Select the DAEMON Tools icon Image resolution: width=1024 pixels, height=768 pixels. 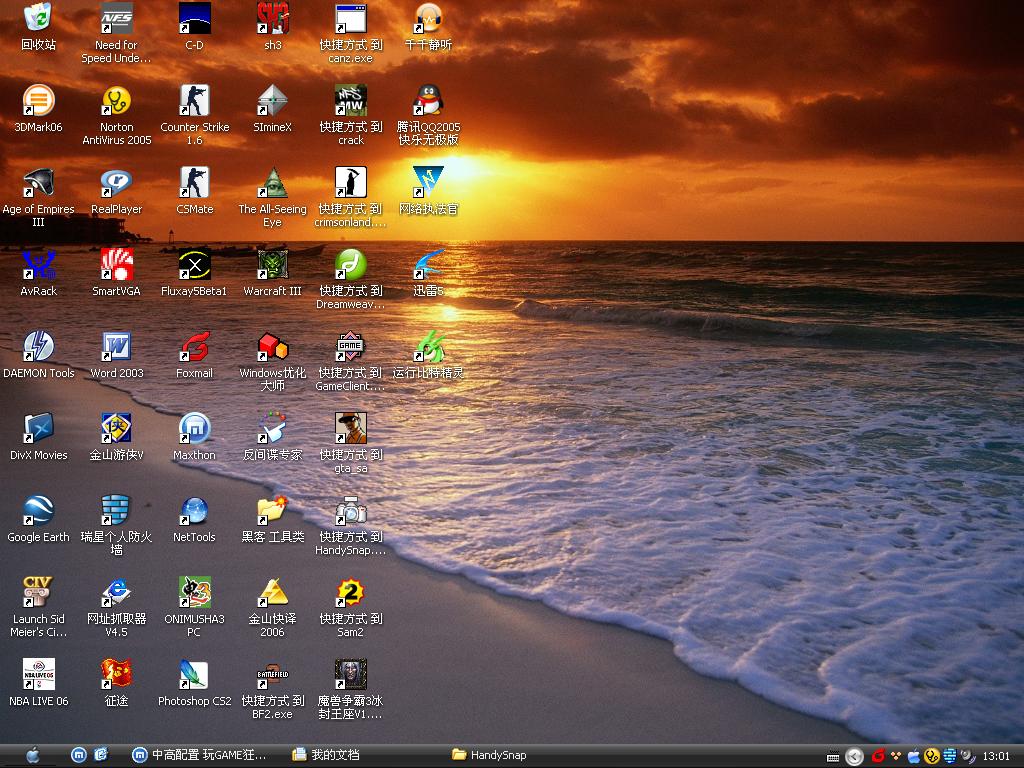(x=38, y=347)
